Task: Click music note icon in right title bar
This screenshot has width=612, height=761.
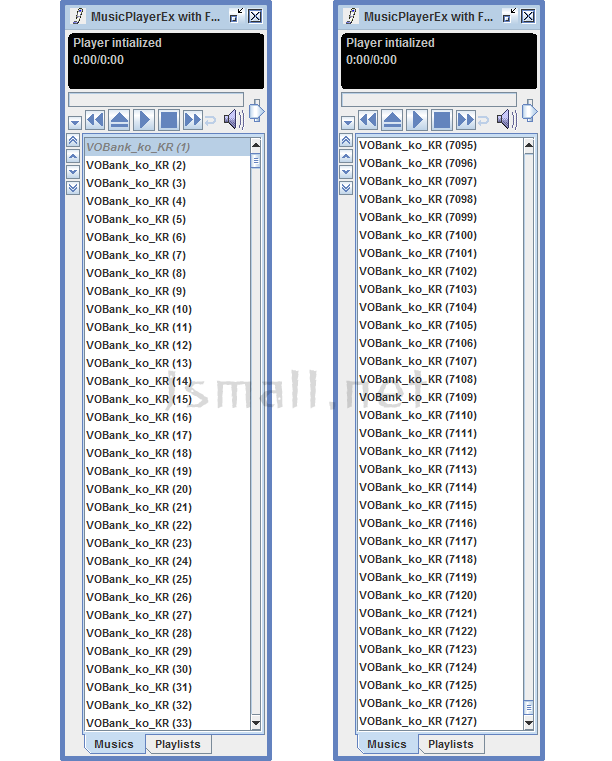Action: point(350,16)
